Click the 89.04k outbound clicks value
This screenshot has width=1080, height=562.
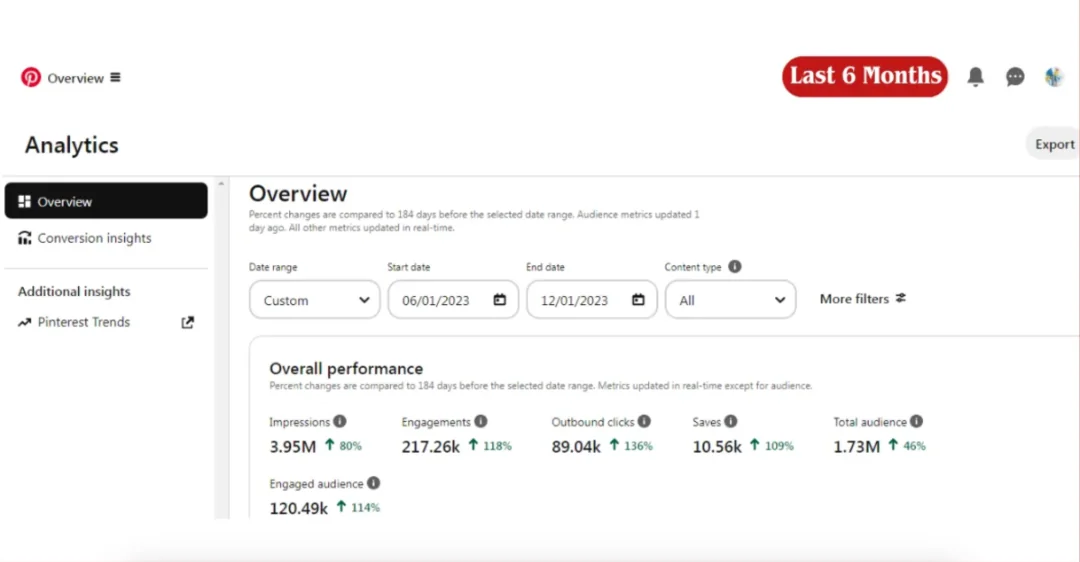click(x=576, y=446)
